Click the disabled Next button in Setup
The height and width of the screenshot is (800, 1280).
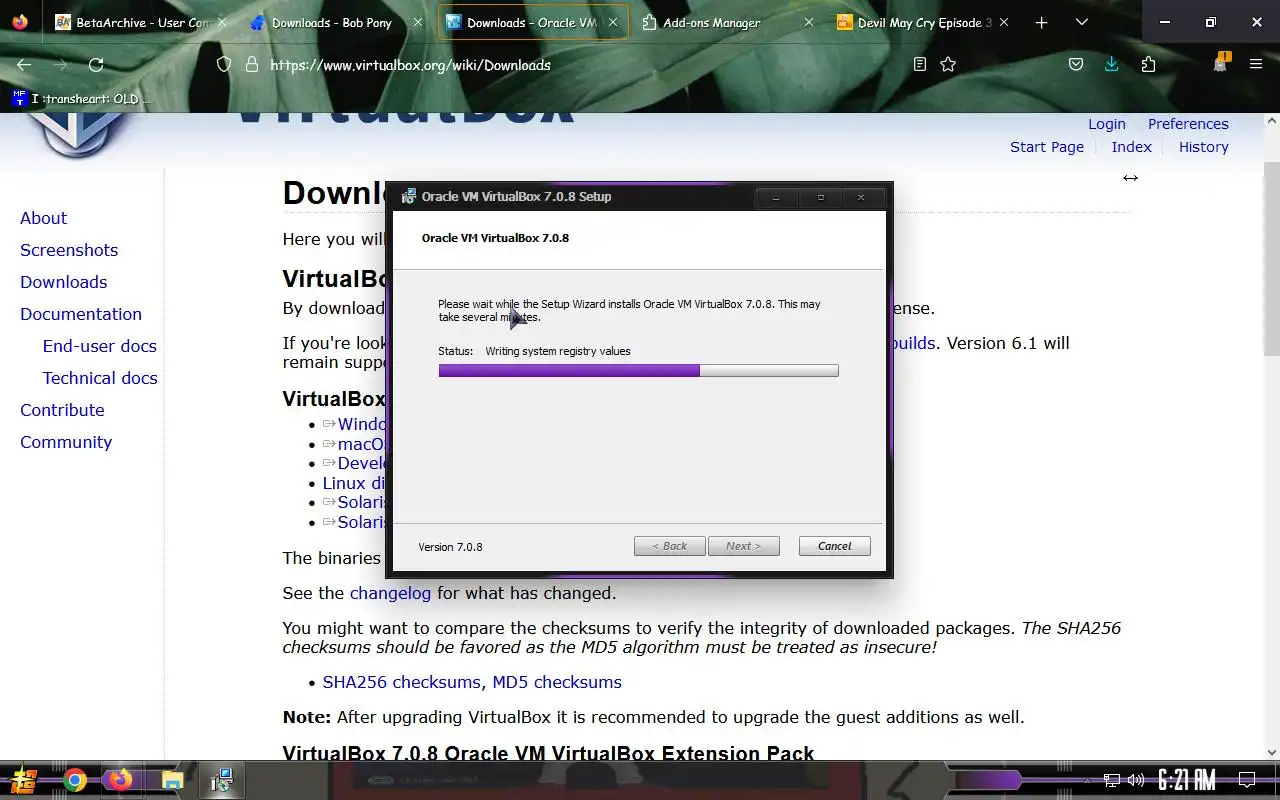point(743,546)
